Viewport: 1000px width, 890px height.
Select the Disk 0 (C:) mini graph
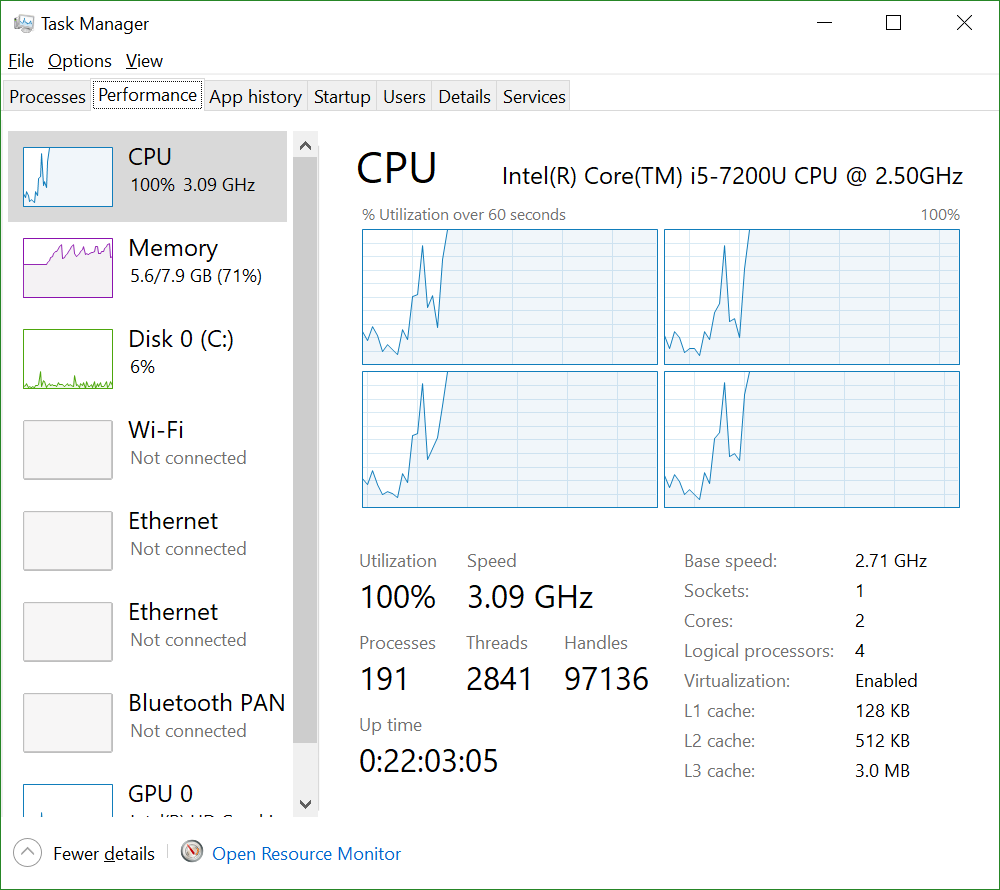(68, 359)
